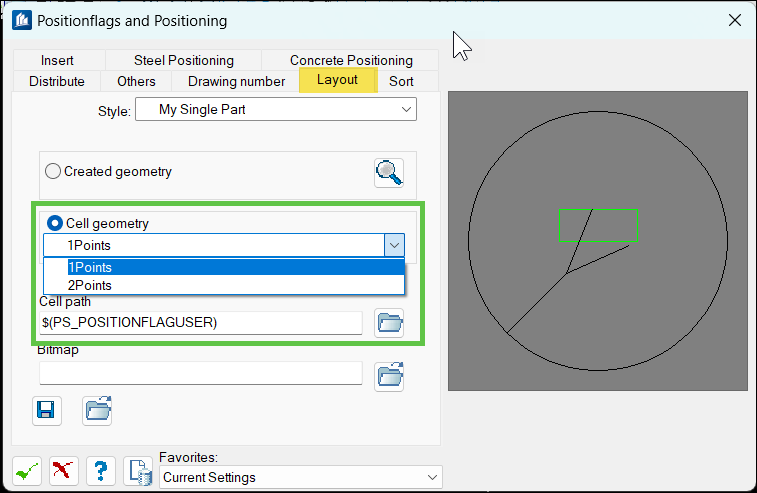Click the position flag preview image
757x493 pixels.
coord(598,241)
